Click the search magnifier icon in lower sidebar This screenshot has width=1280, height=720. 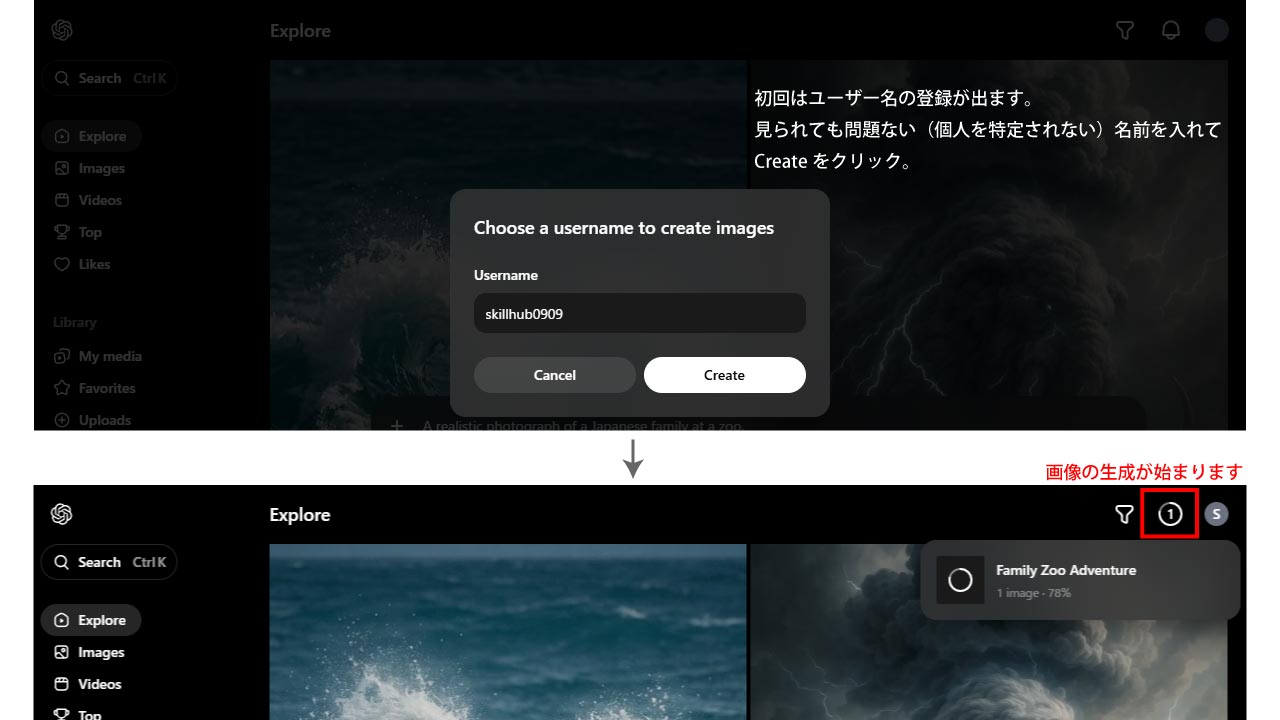click(63, 562)
